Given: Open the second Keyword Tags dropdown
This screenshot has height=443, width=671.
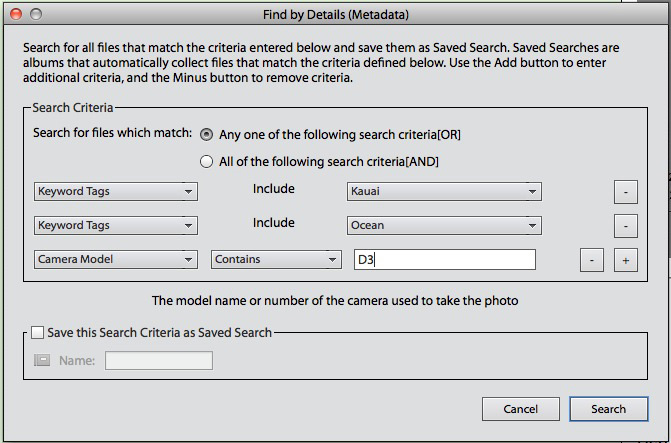Looking at the screenshot, I should pyautogui.click(x=116, y=226).
